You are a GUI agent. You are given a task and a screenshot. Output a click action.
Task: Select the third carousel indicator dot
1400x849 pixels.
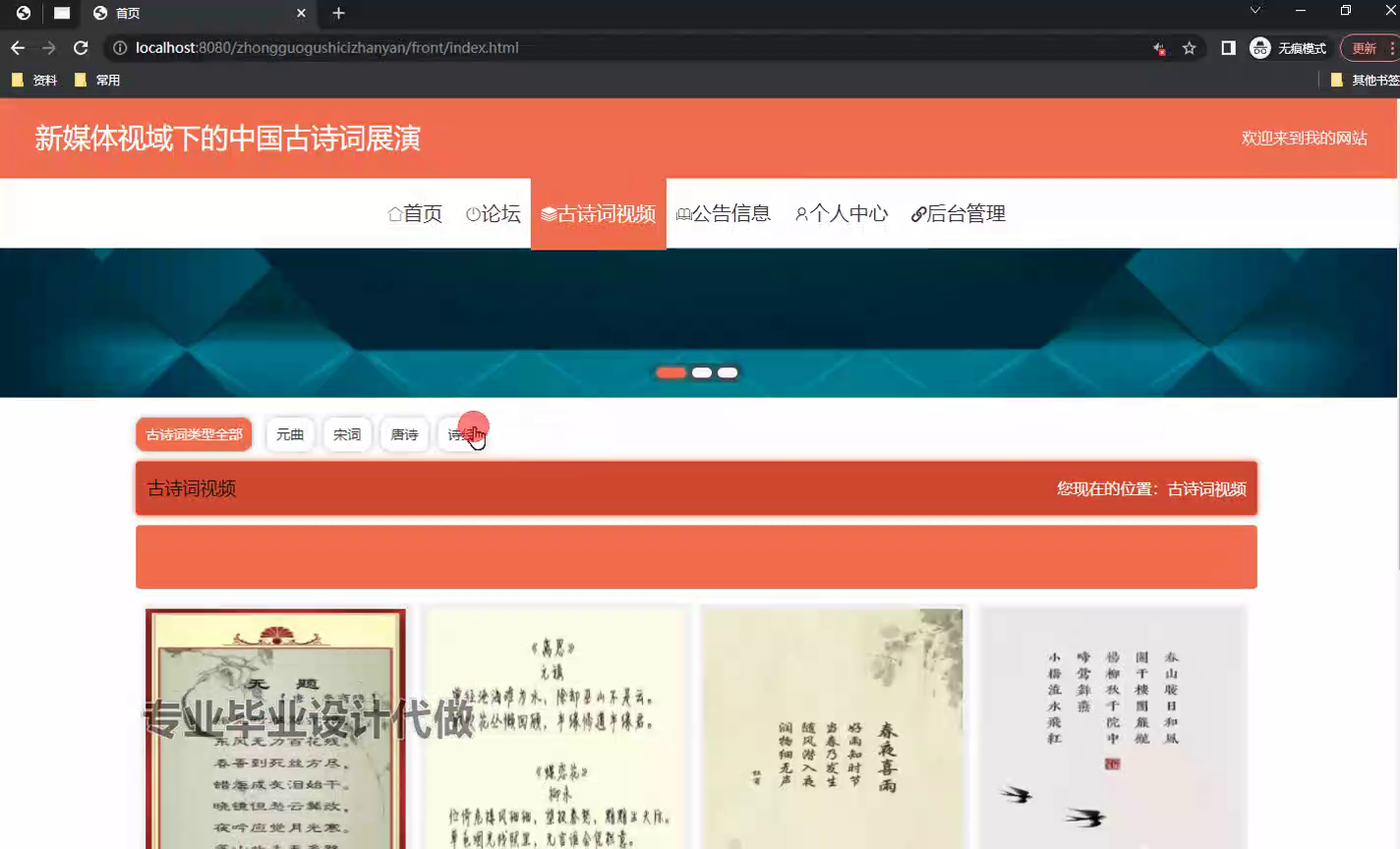728,372
